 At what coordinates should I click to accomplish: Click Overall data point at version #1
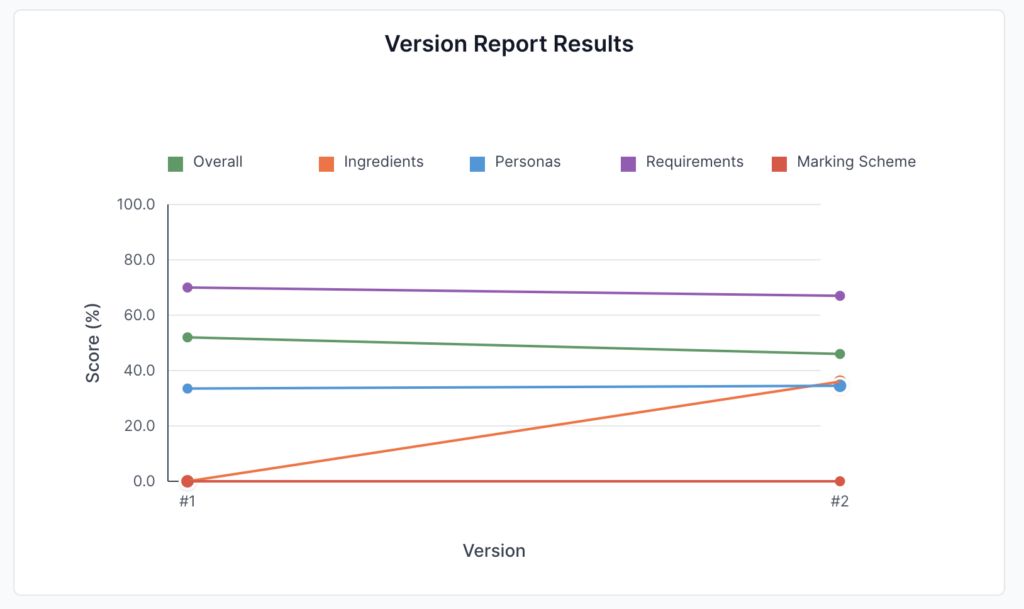pyautogui.click(x=187, y=337)
